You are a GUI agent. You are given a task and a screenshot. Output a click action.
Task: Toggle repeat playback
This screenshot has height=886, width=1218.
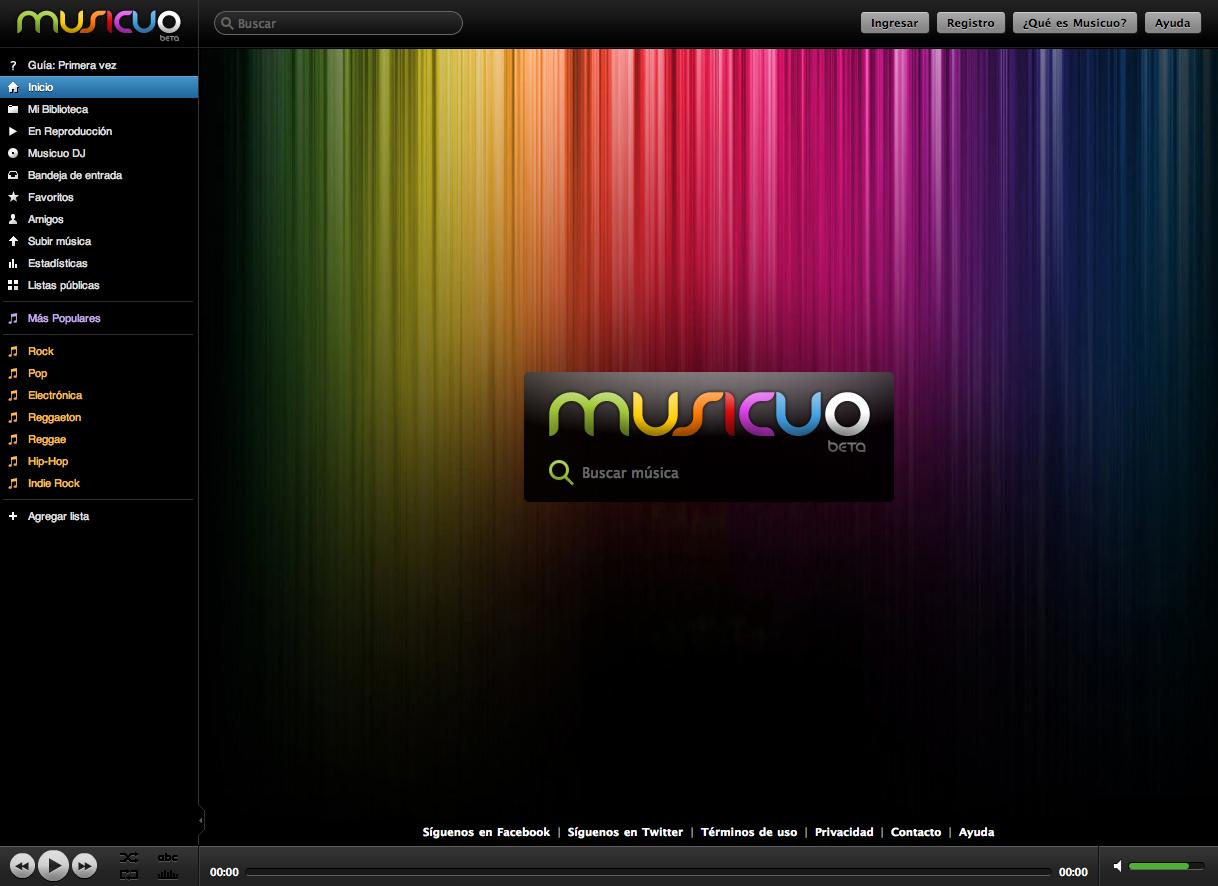click(x=129, y=874)
